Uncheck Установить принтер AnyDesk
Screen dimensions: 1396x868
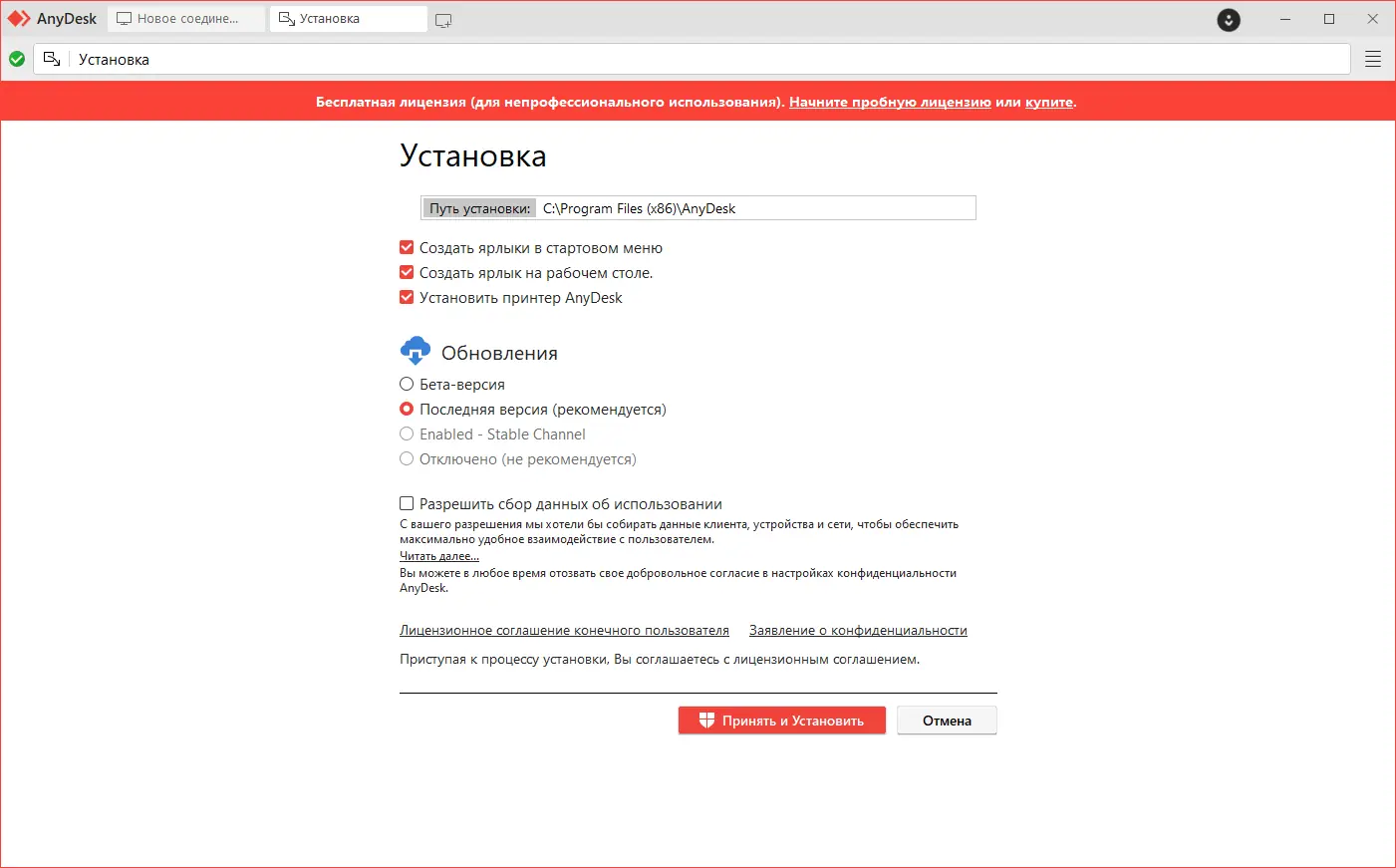[407, 297]
